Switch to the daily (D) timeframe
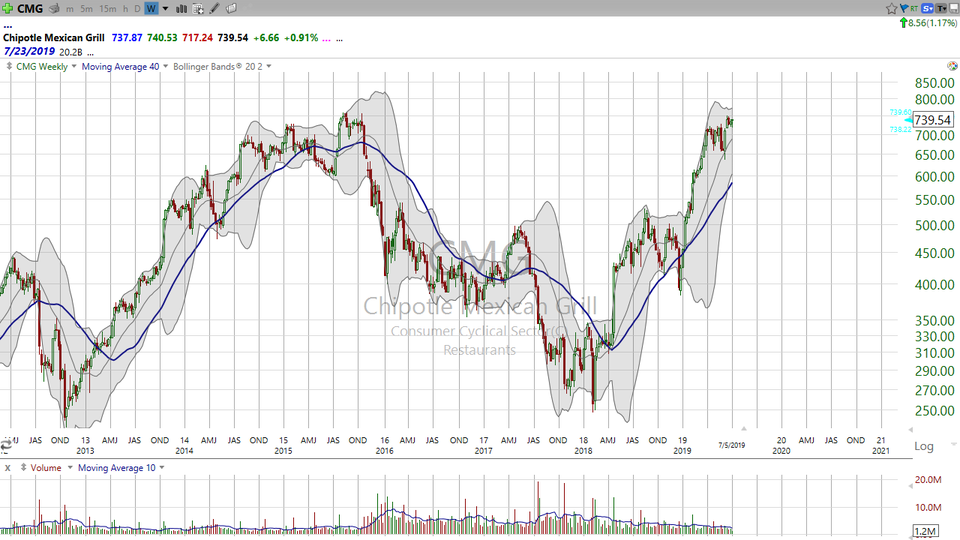The width and height of the screenshot is (960, 540). 137,9
